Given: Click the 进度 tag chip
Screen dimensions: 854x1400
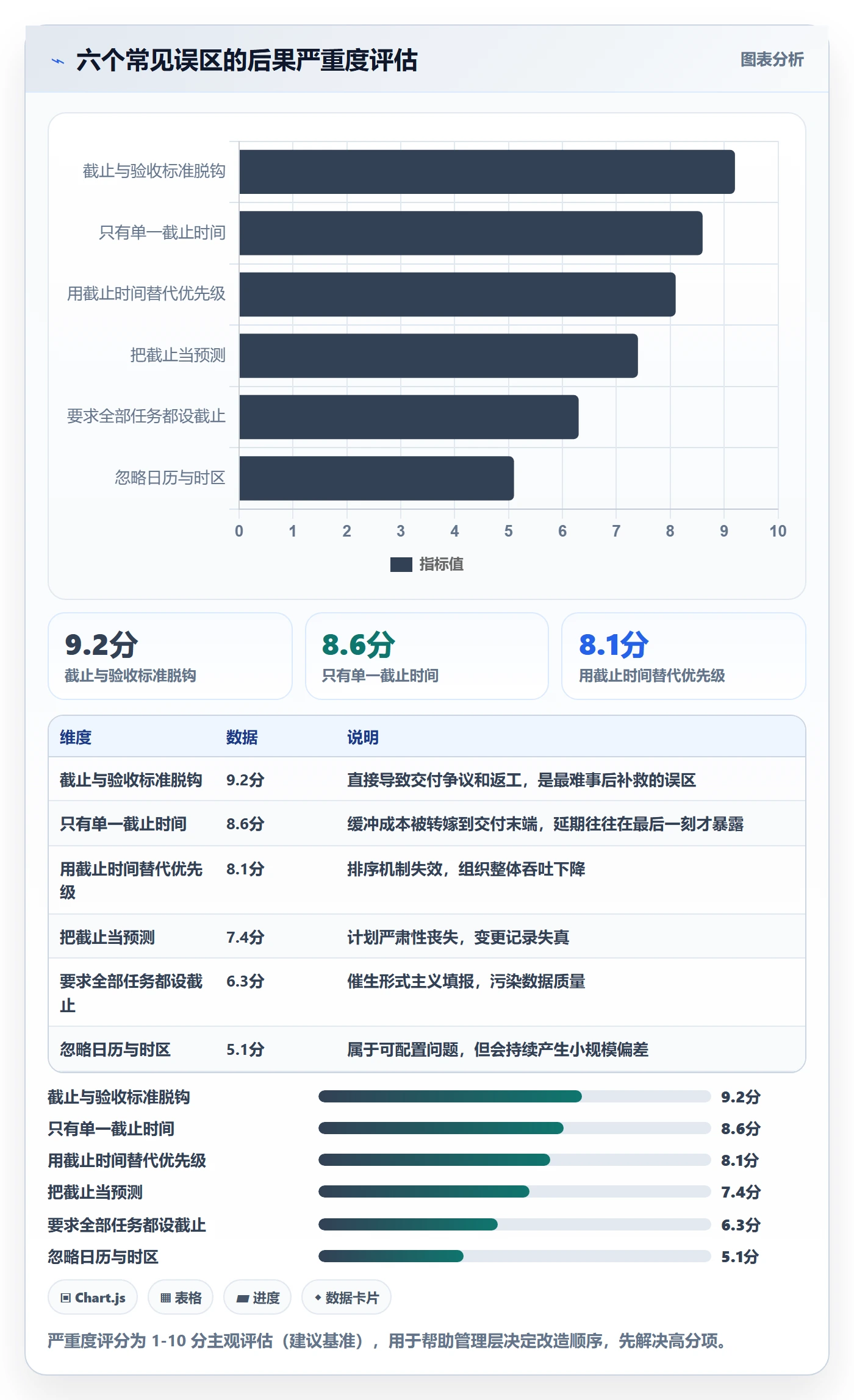Looking at the screenshot, I should [x=257, y=1298].
